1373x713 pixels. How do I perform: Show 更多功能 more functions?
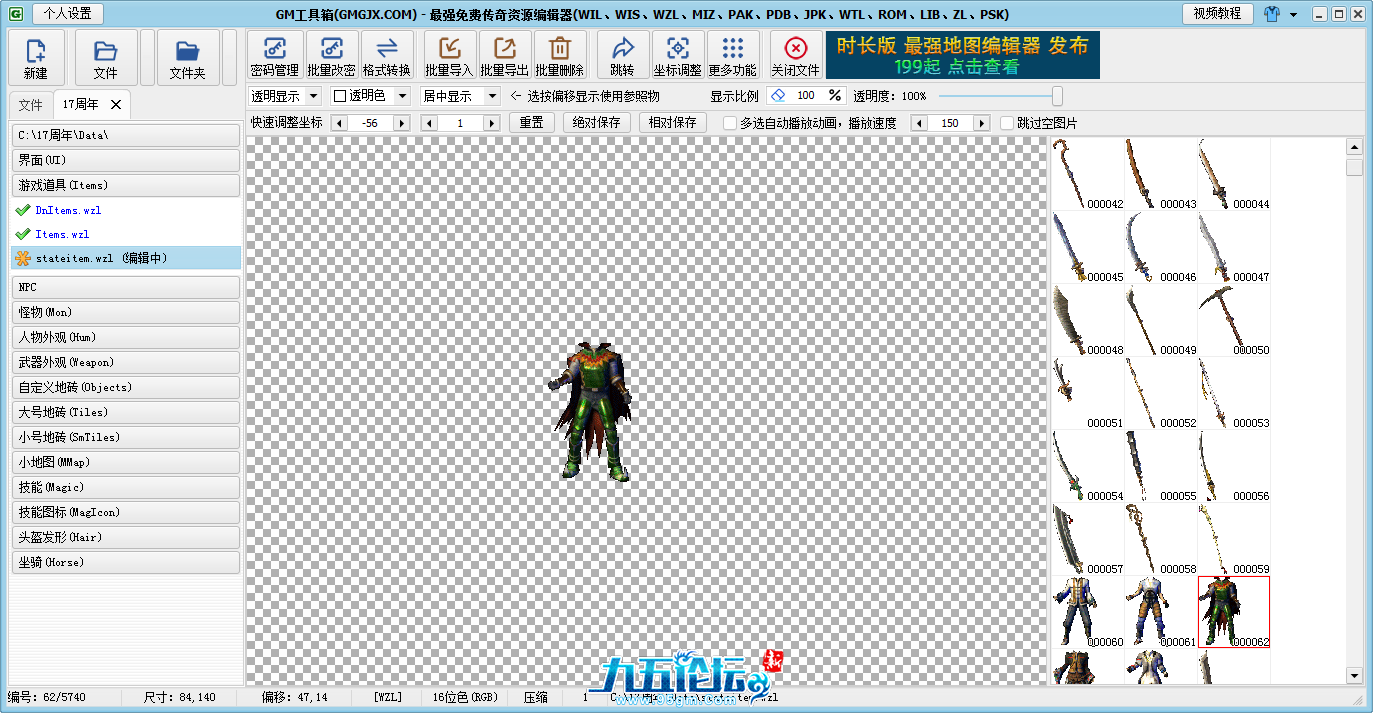tap(733, 56)
